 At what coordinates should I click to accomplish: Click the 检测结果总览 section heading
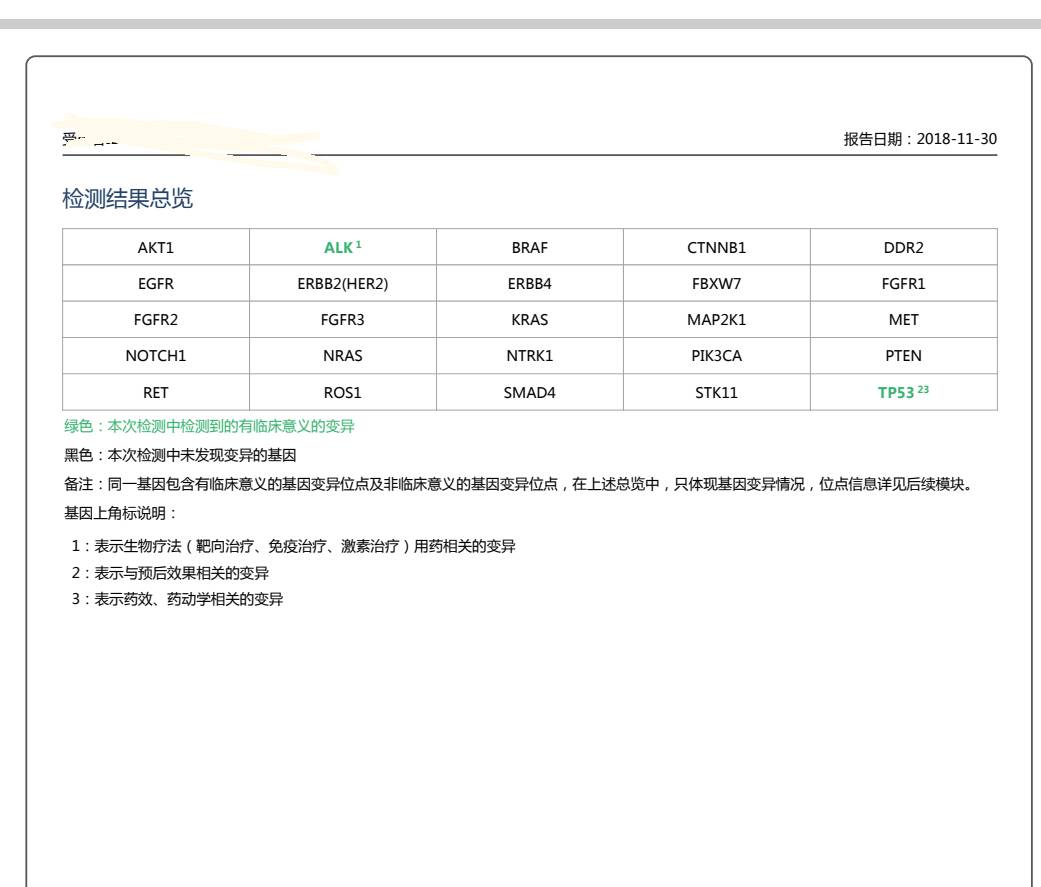pos(127,199)
